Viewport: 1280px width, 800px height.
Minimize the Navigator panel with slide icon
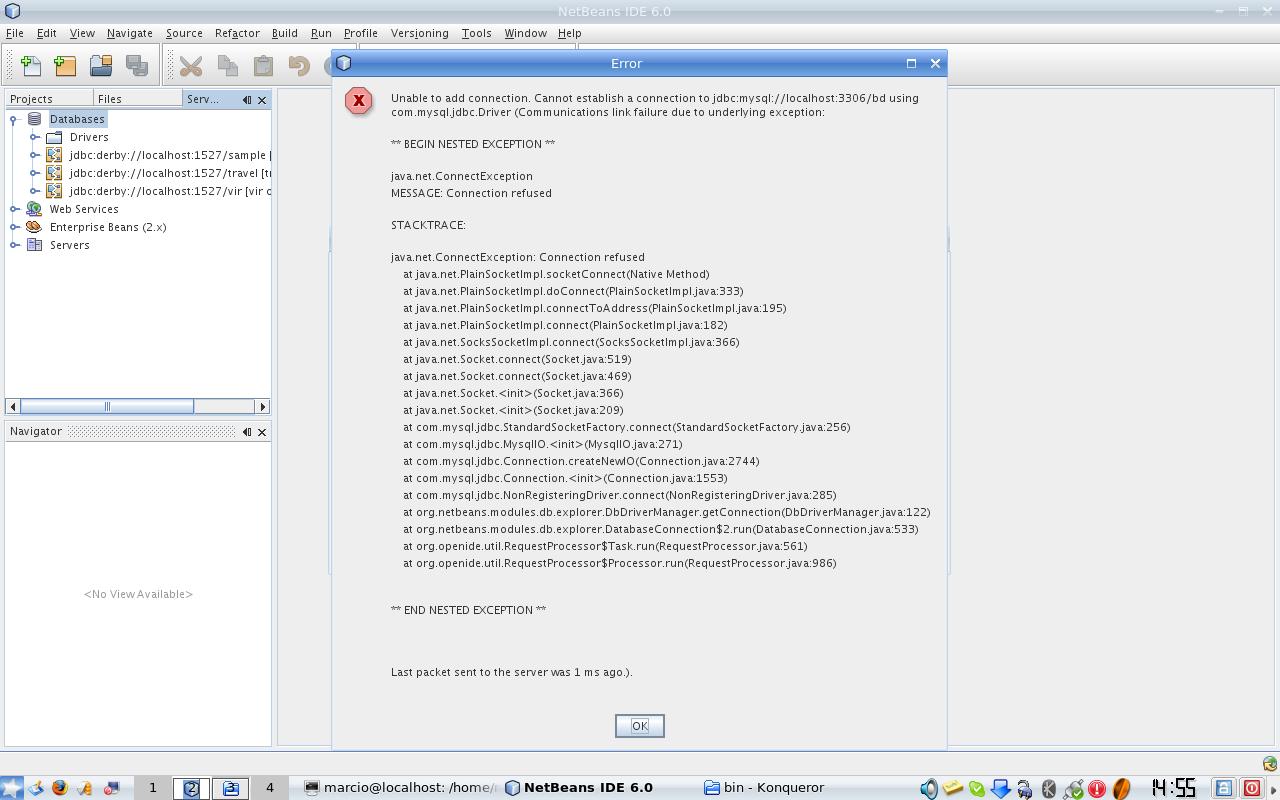[247, 432]
